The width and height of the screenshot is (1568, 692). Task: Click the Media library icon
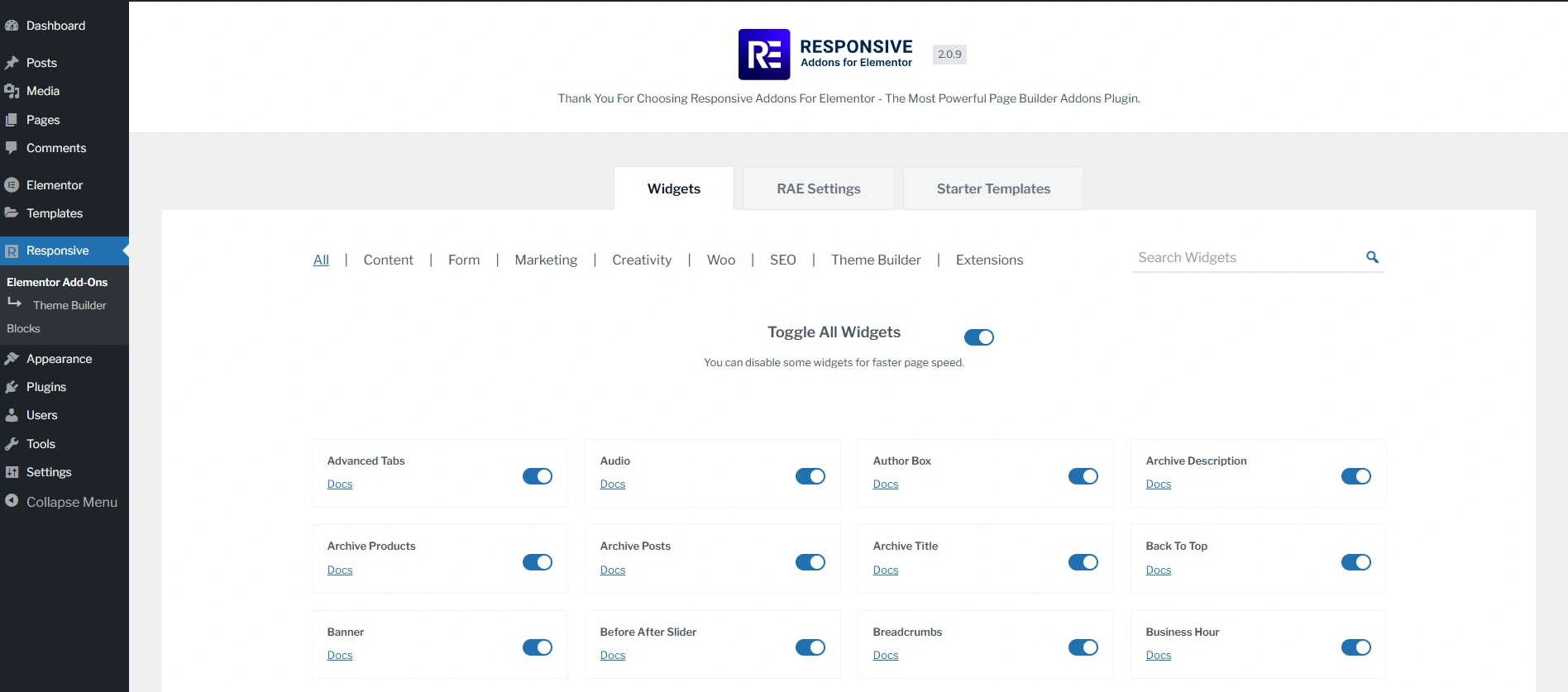12,91
